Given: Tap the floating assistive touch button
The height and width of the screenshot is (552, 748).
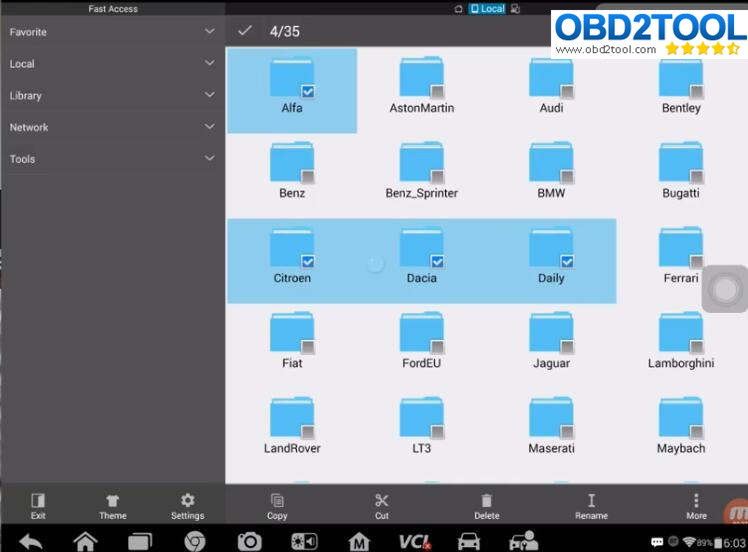Looking at the screenshot, I should (725, 289).
